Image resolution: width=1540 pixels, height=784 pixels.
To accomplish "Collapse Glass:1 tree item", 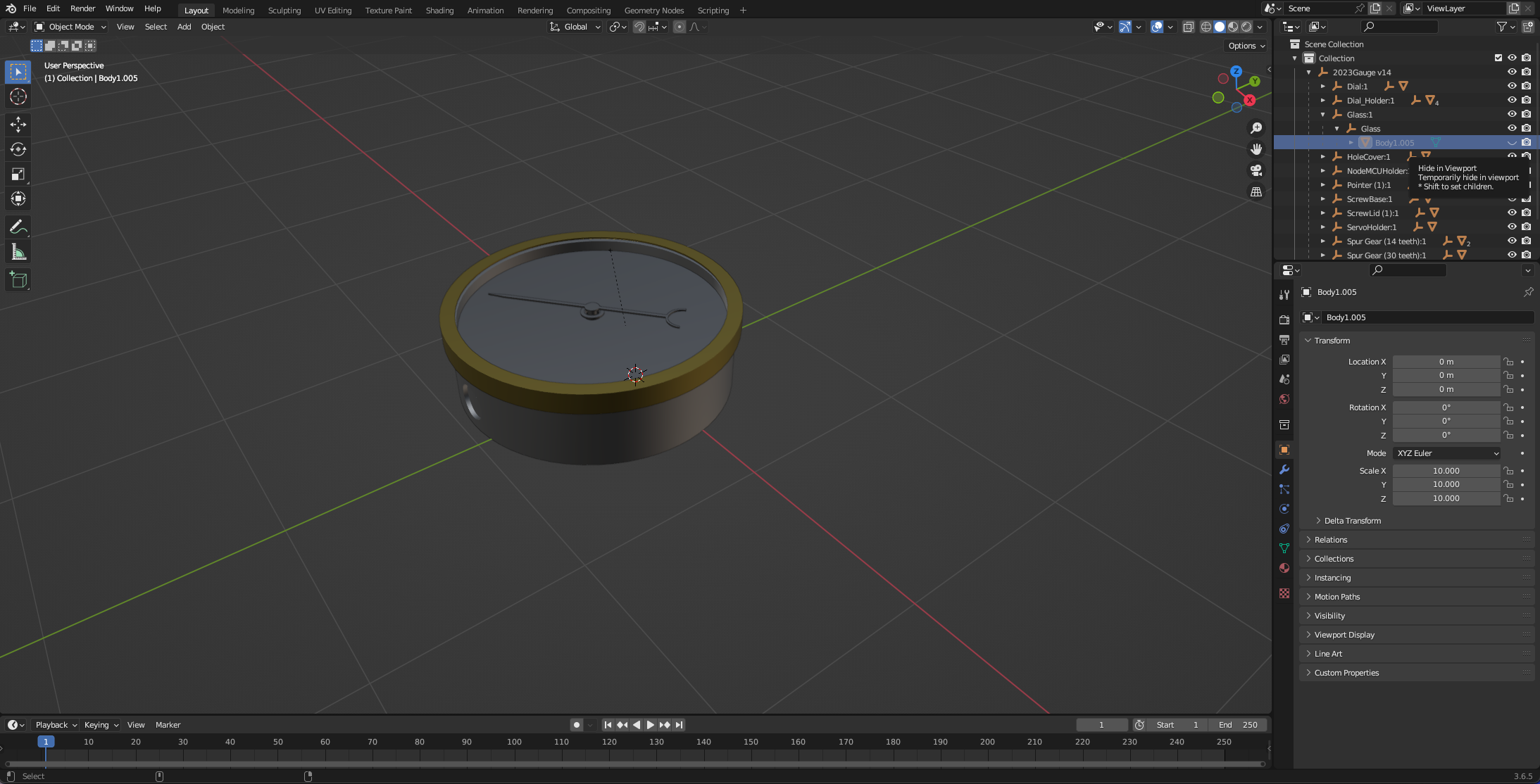I will [1323, 114].
